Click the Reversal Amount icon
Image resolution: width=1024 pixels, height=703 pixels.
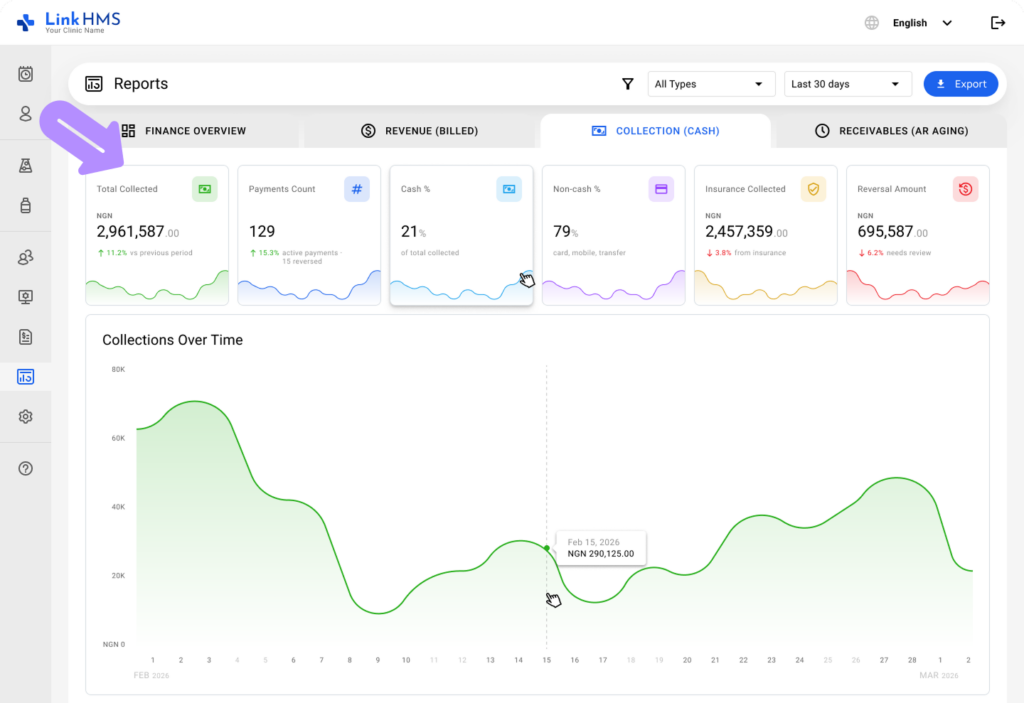[x=965, y=189]
